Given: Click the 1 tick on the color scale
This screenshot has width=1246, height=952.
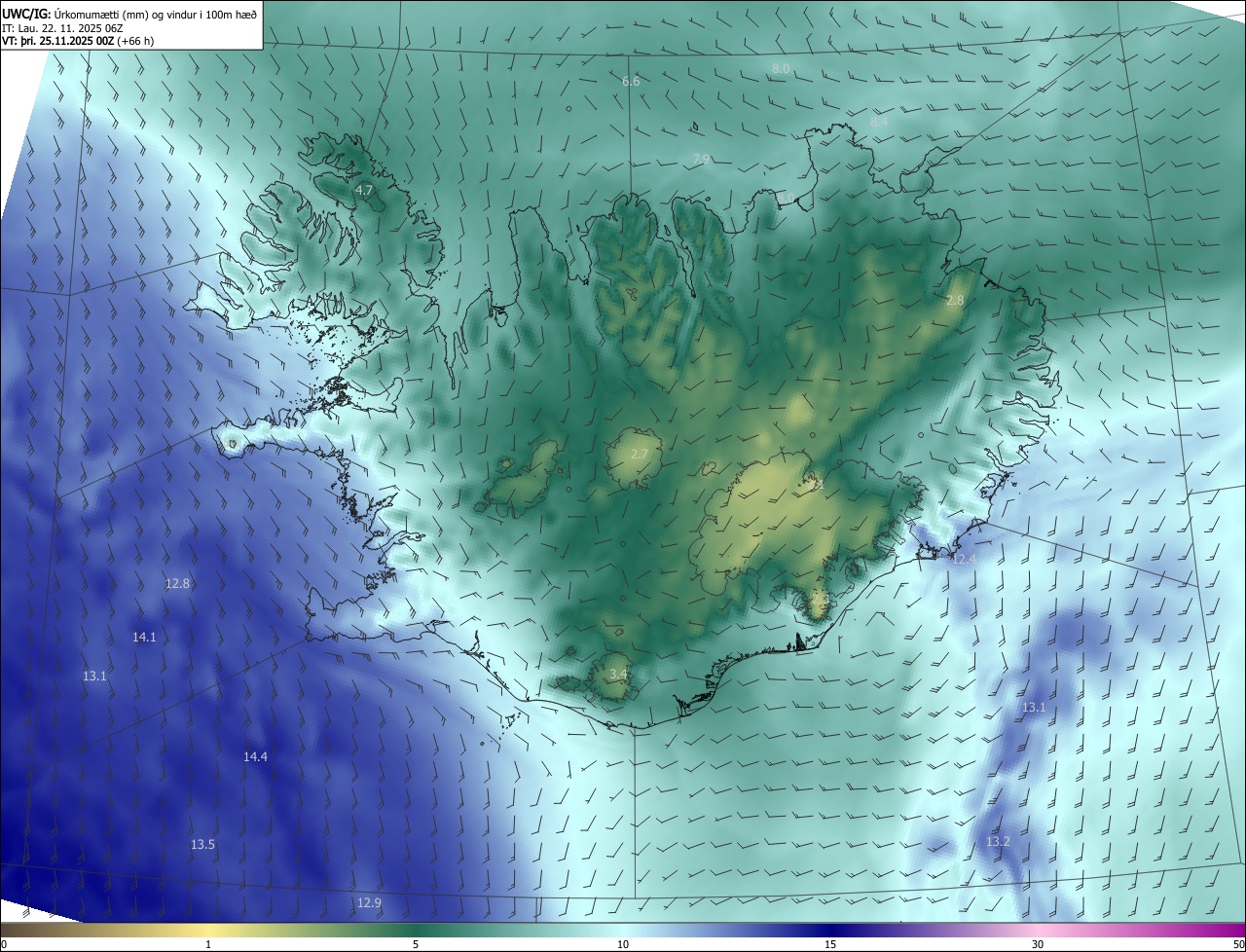Looking at the screenshot, I should (208, 944).
